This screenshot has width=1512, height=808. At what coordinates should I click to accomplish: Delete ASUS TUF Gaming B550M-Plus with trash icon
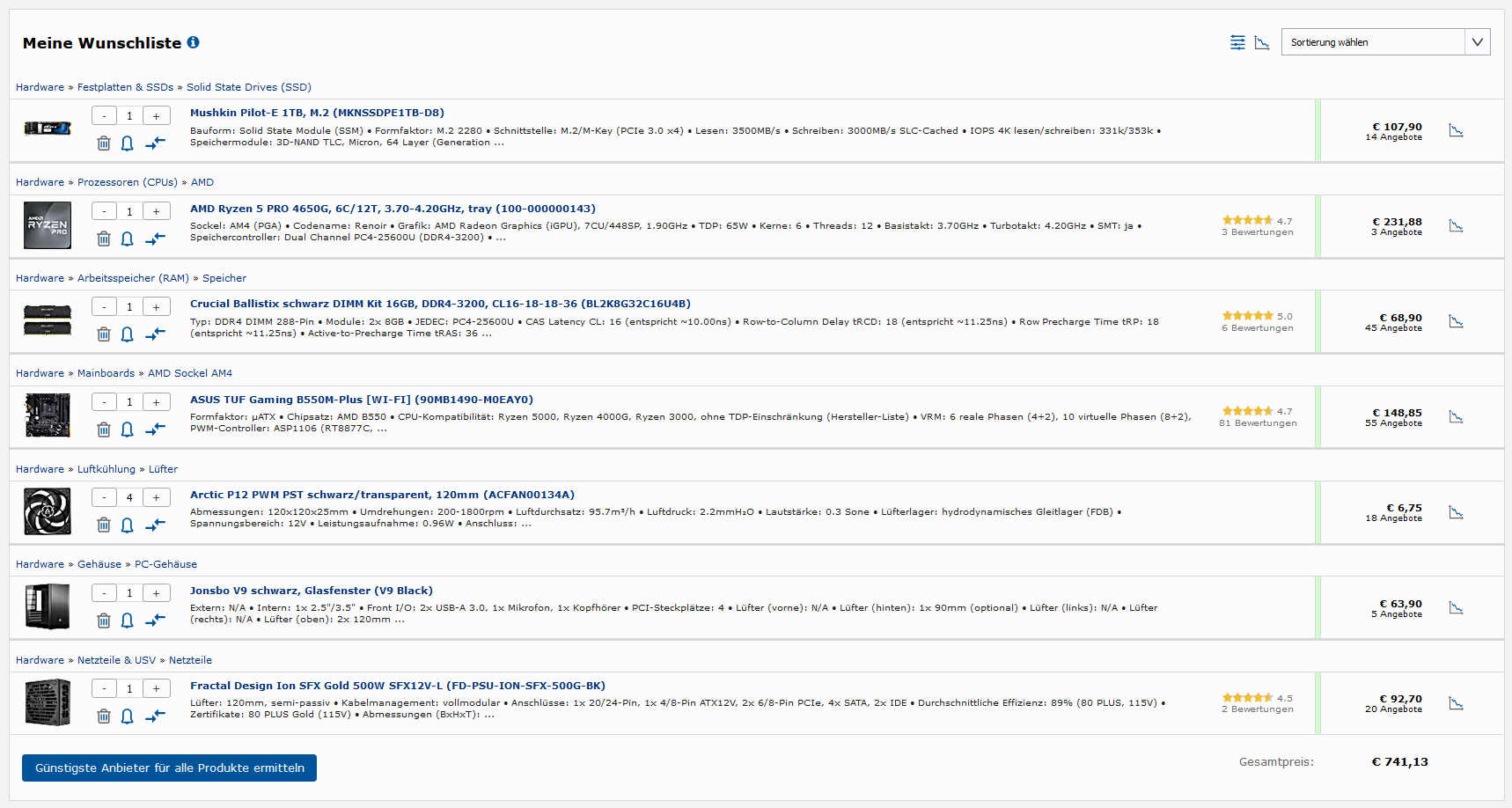click(104, 429)
